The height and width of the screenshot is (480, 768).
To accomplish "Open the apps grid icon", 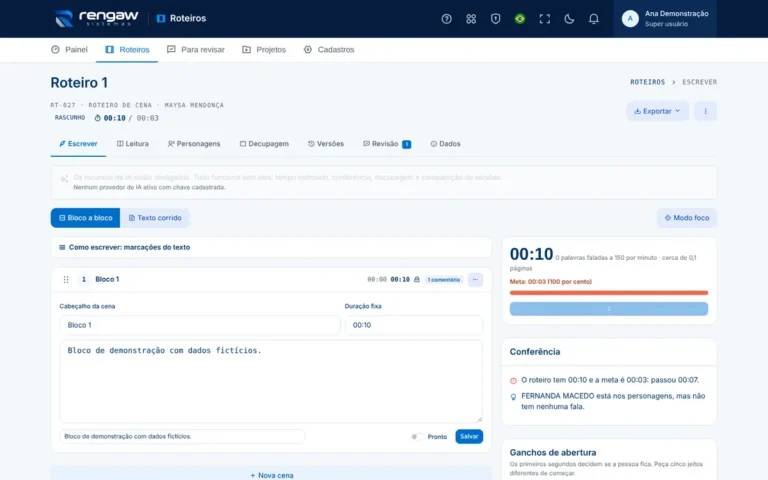I will [x=471, y=19].
